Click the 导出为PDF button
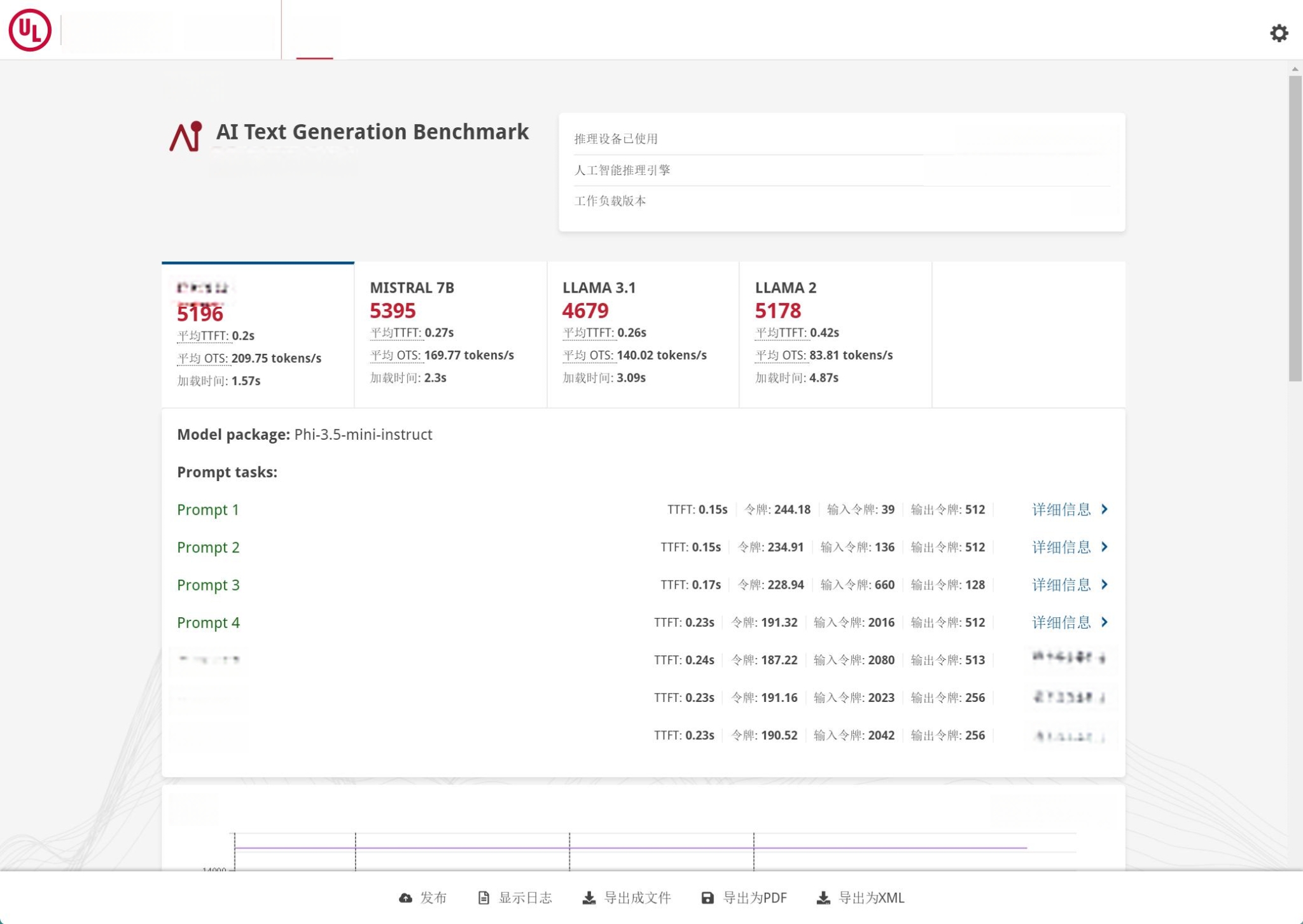1303x924 pixels. [x=744, y=898]
